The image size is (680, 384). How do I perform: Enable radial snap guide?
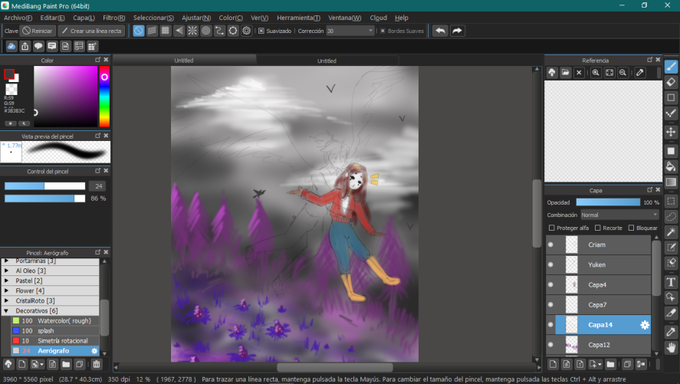tap(192, 31)
